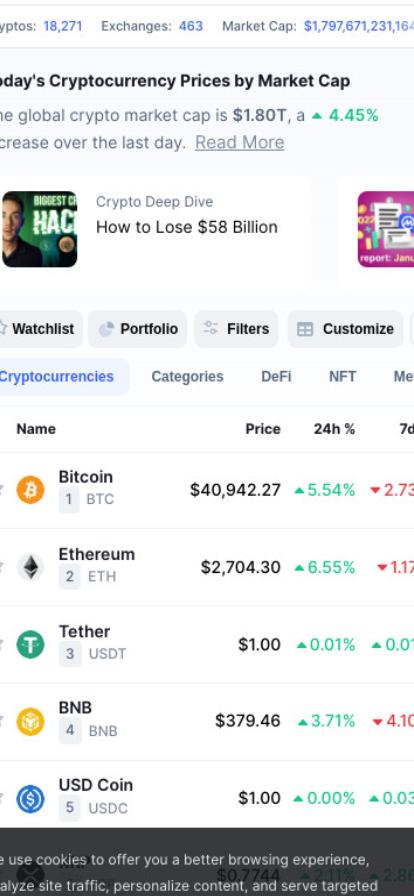Click the Tether green logo icon
The width and height of the screenshot is (414, 896).
coord(30,645)
